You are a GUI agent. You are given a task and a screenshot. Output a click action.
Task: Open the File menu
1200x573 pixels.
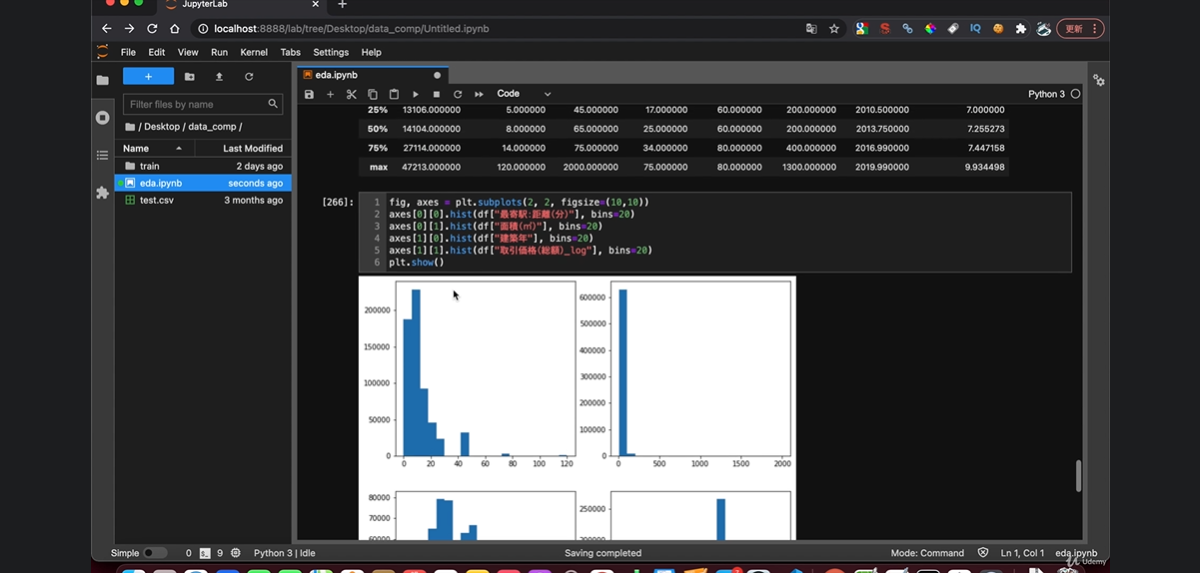pos(128,52)
